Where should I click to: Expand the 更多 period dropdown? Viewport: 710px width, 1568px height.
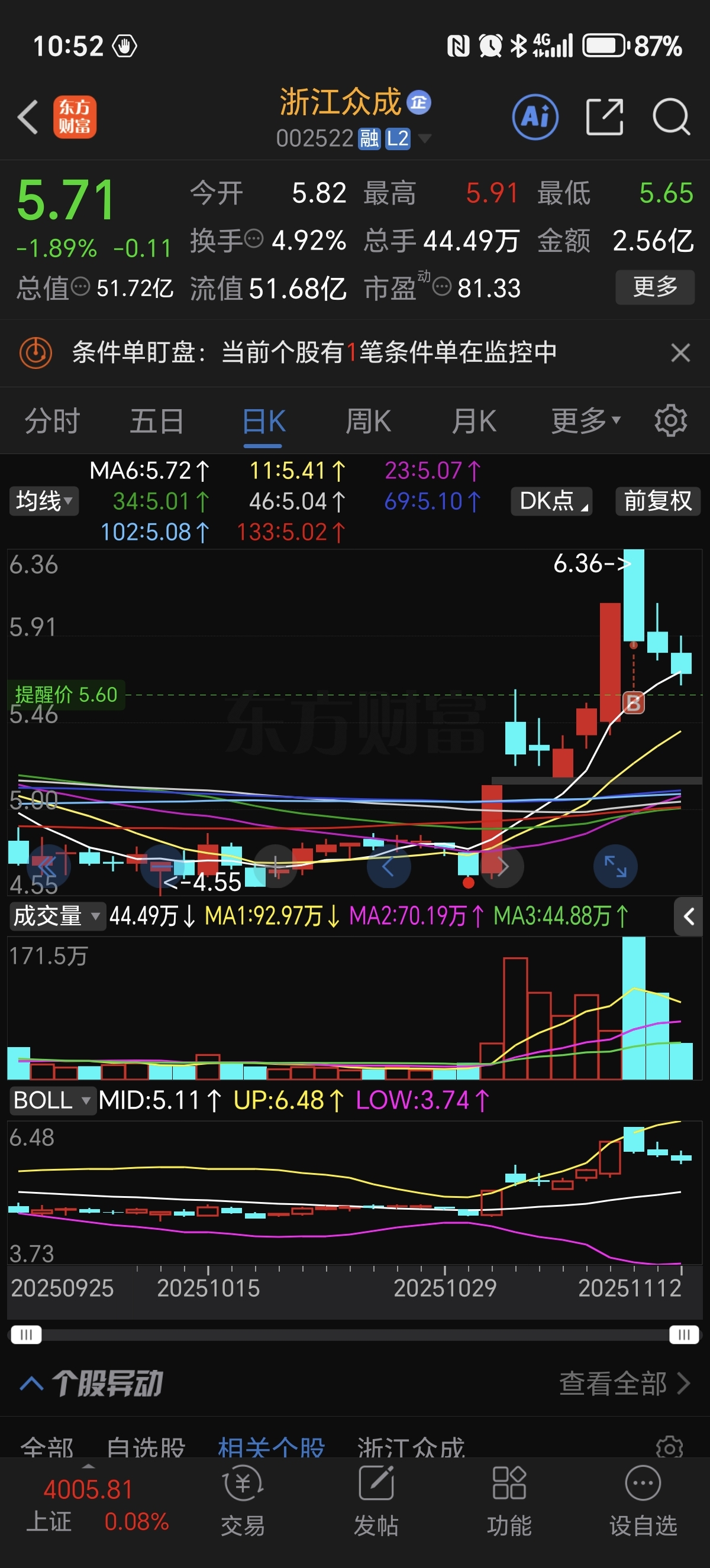point(586,421)
